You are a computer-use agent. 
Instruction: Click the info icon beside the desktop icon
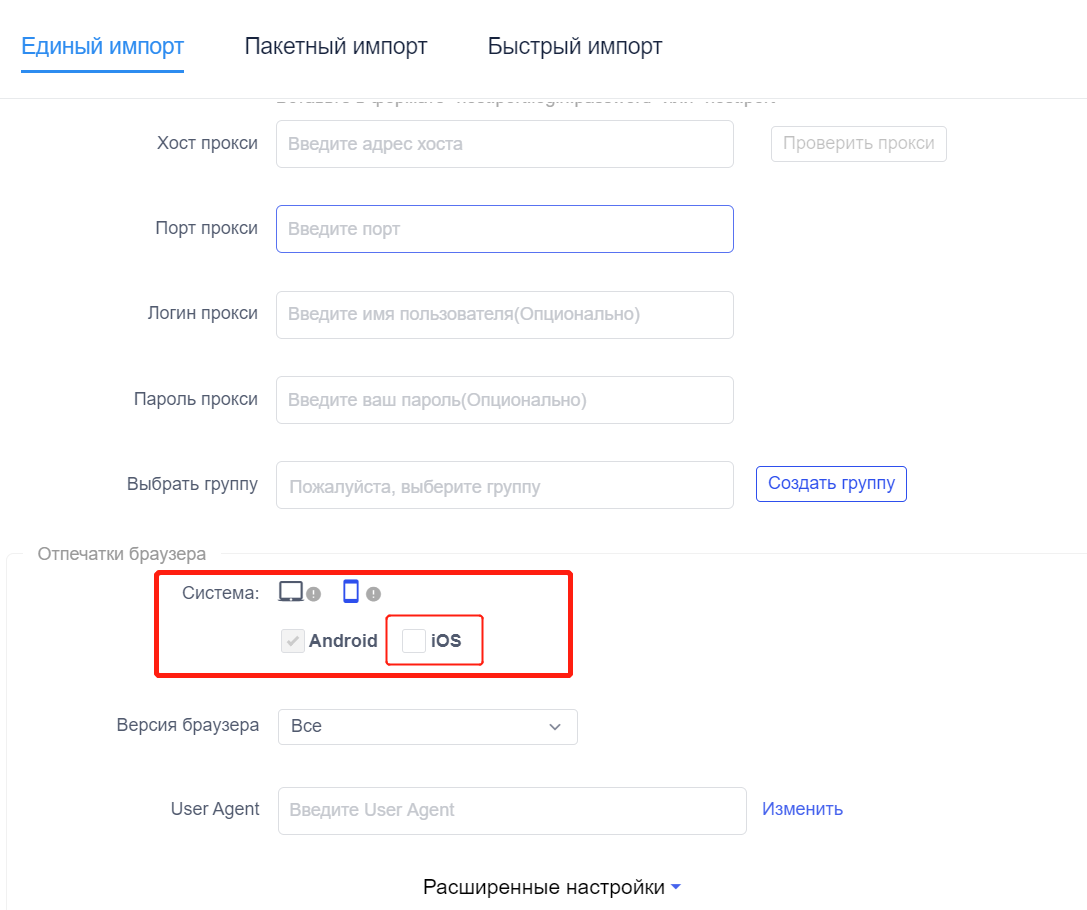pos(314,594)
